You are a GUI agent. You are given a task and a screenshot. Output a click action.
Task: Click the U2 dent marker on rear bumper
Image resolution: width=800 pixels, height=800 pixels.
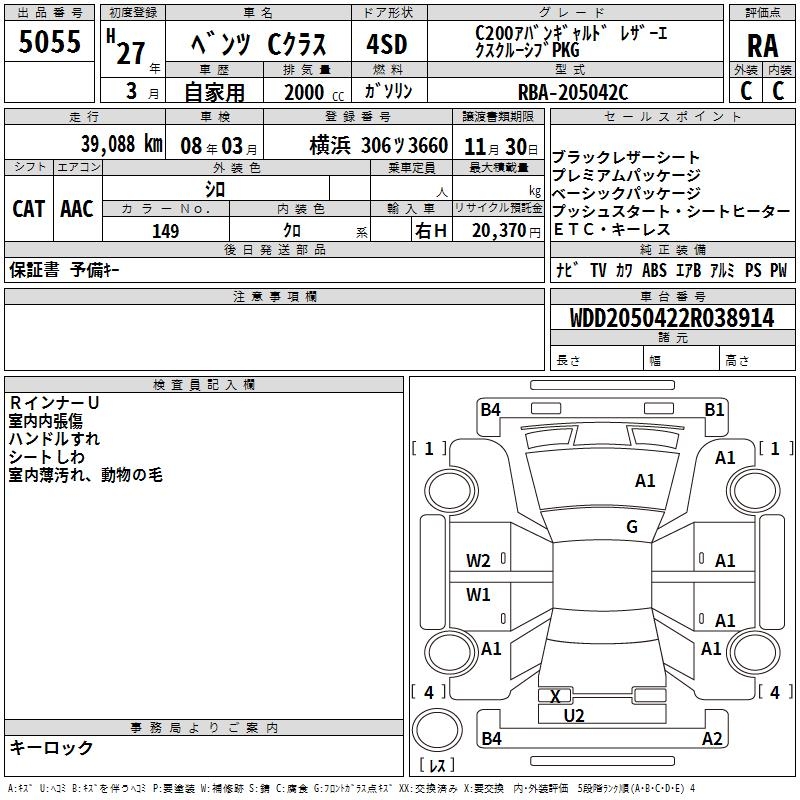(x=574, y=715)
